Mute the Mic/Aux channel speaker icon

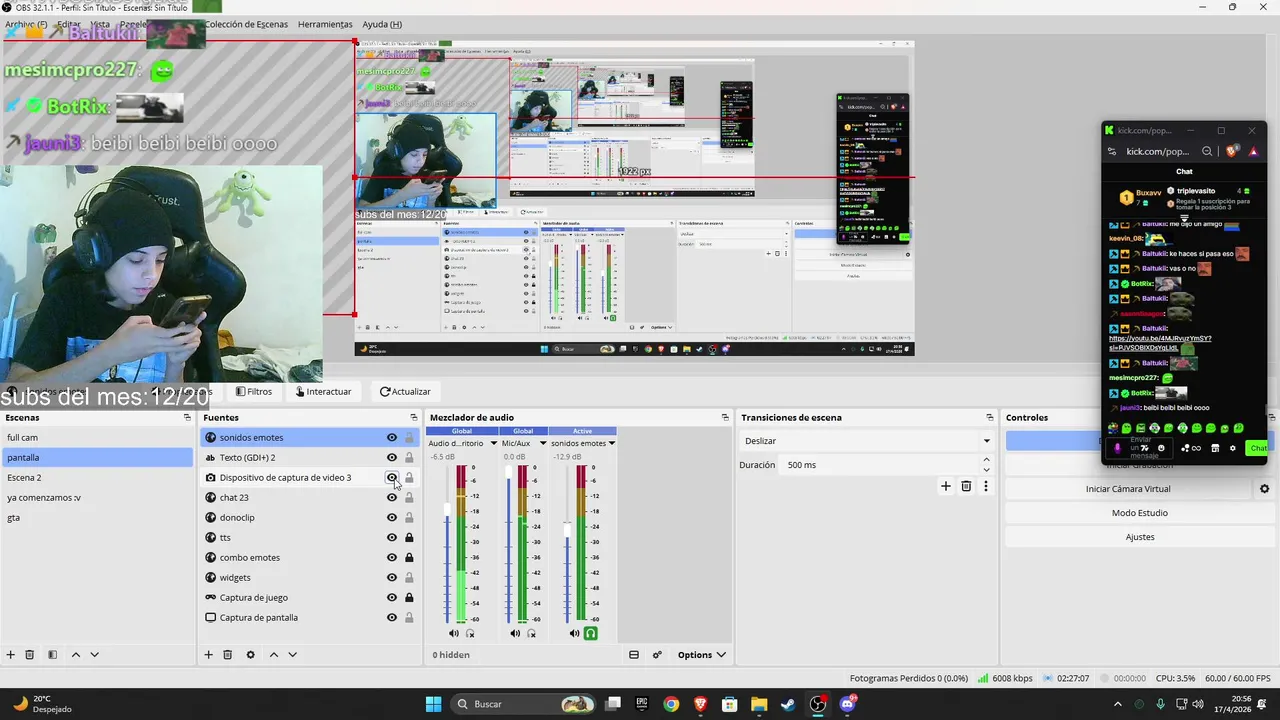click(x=515, y=633)
